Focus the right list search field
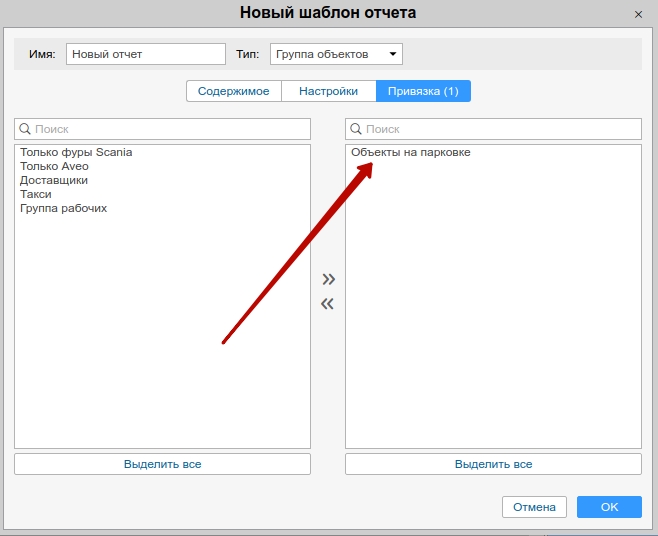 [x=493, y=129]
